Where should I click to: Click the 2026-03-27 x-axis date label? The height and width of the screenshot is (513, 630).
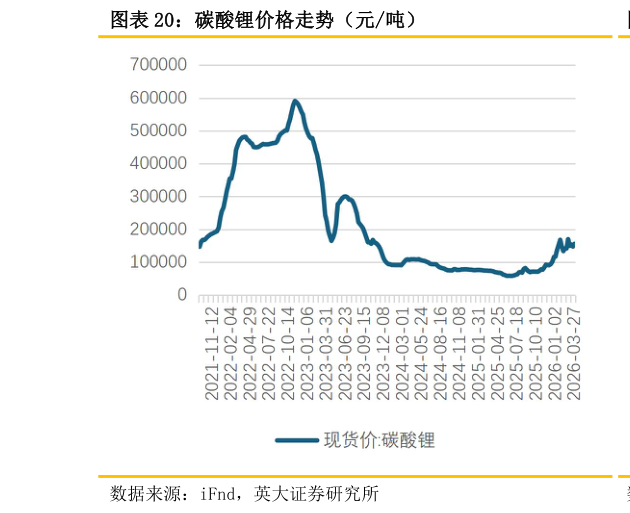click(x=574, y=353)
